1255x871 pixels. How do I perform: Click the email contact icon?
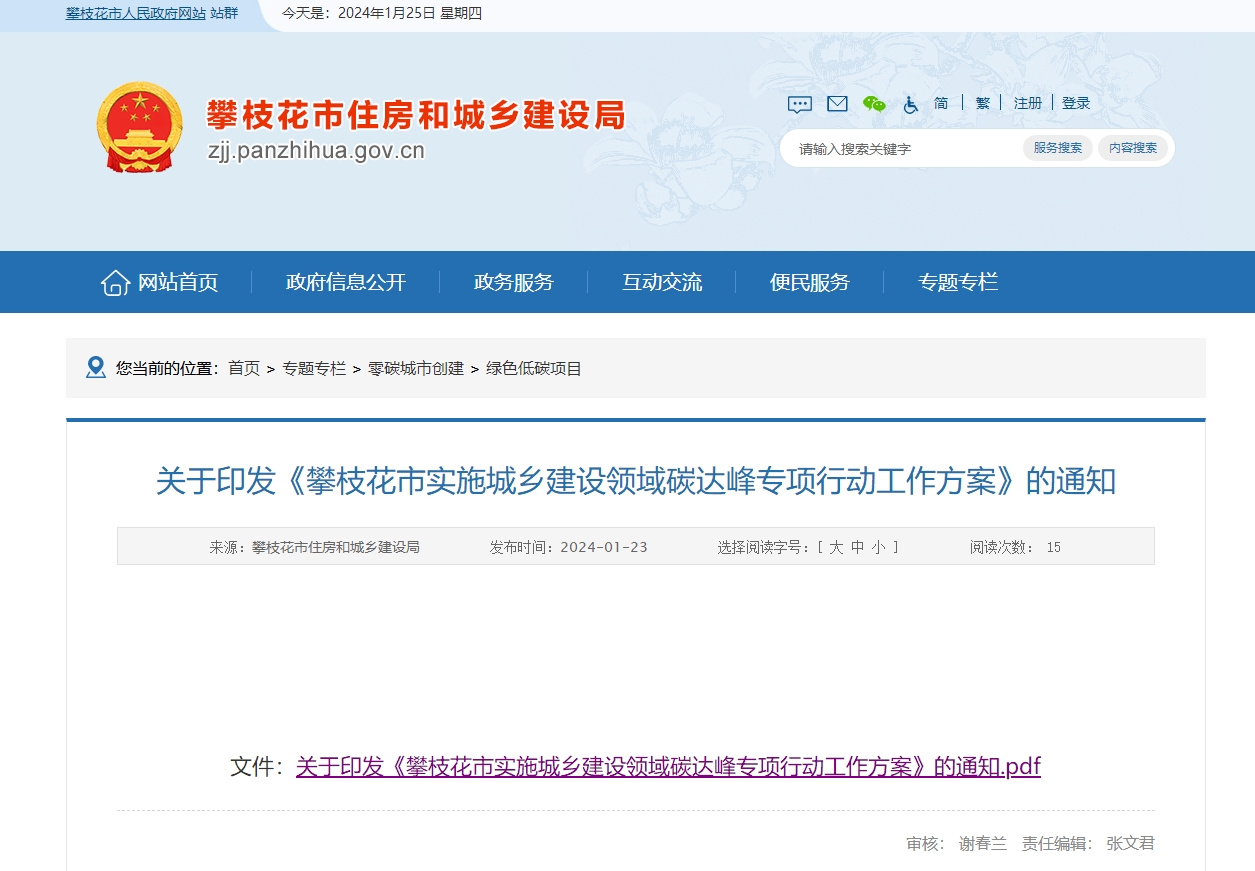pyautogui.click(x=836, y=103)
